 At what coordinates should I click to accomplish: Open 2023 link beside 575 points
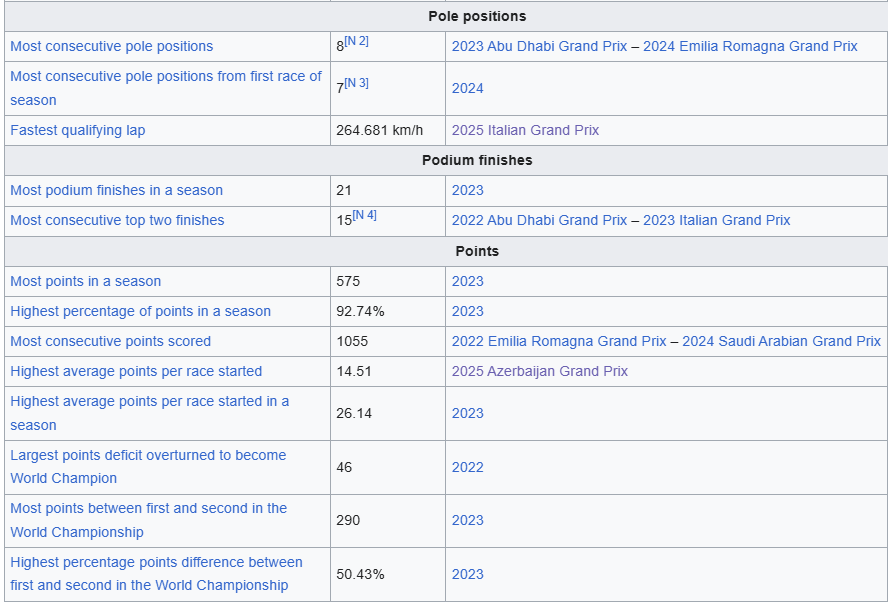[467, 281]
